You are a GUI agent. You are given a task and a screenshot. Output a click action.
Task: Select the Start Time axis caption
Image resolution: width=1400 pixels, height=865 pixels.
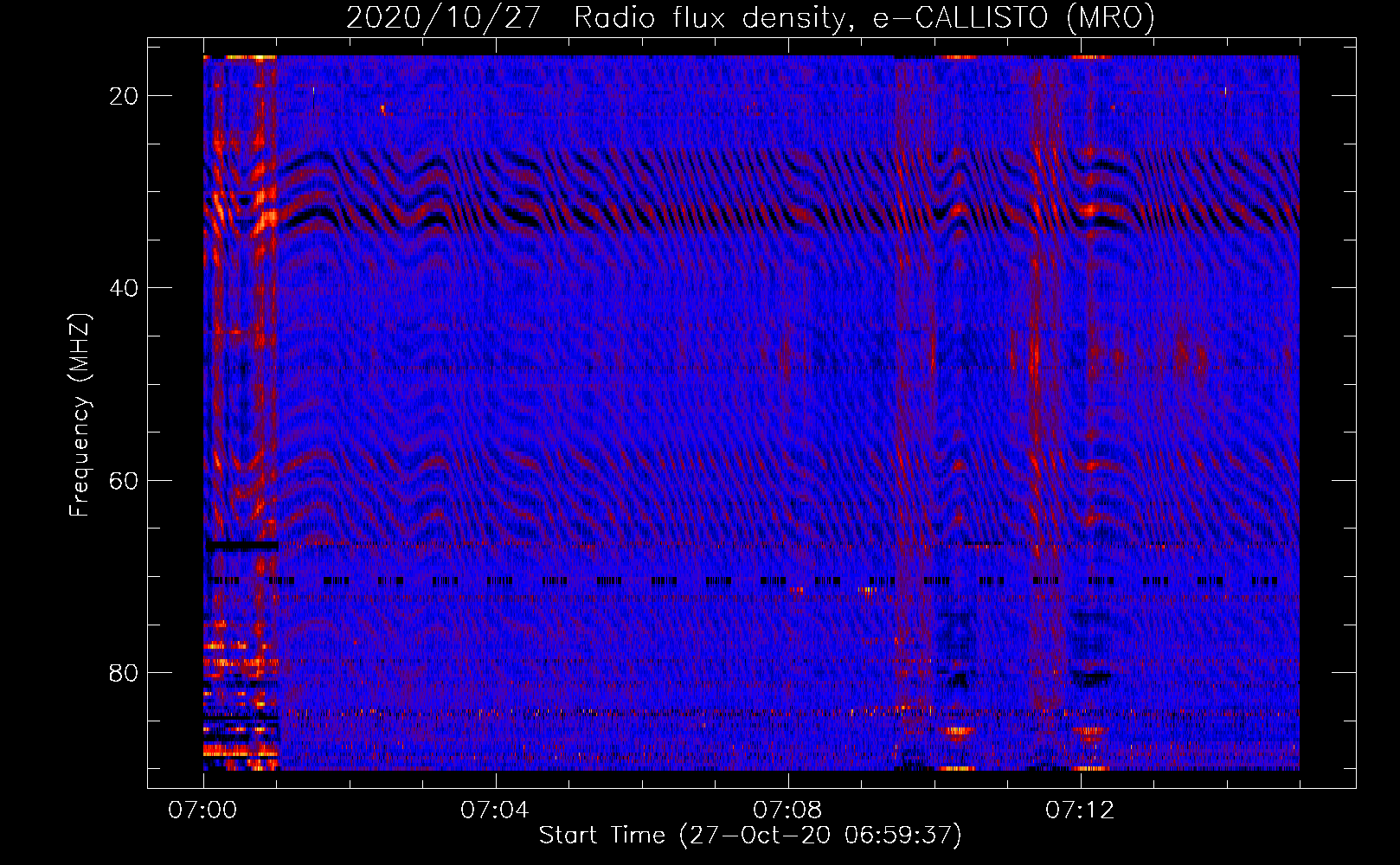pyautogui.click(x=750, y=836)
